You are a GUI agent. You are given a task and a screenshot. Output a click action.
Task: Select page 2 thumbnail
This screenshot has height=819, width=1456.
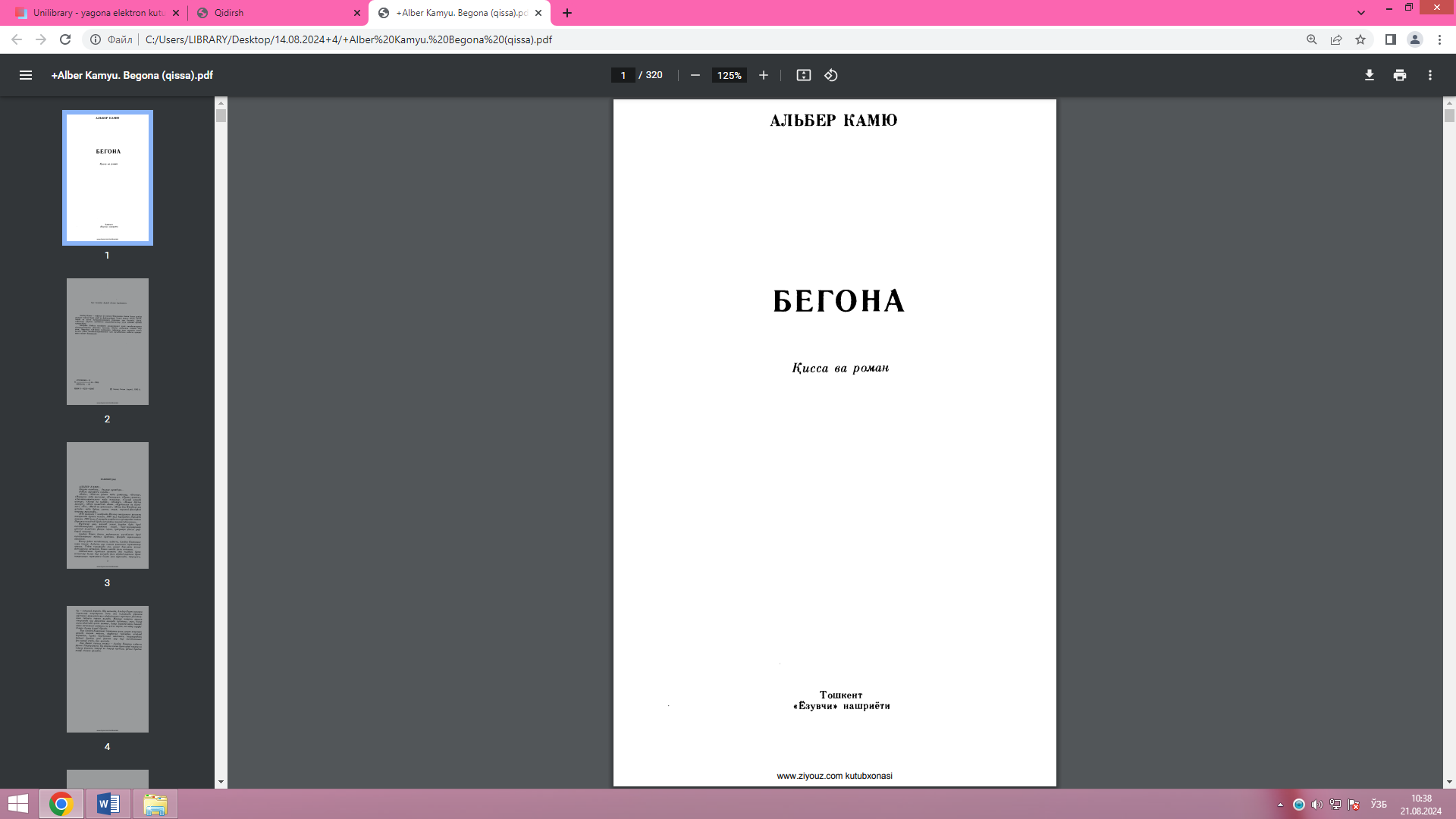108,341
